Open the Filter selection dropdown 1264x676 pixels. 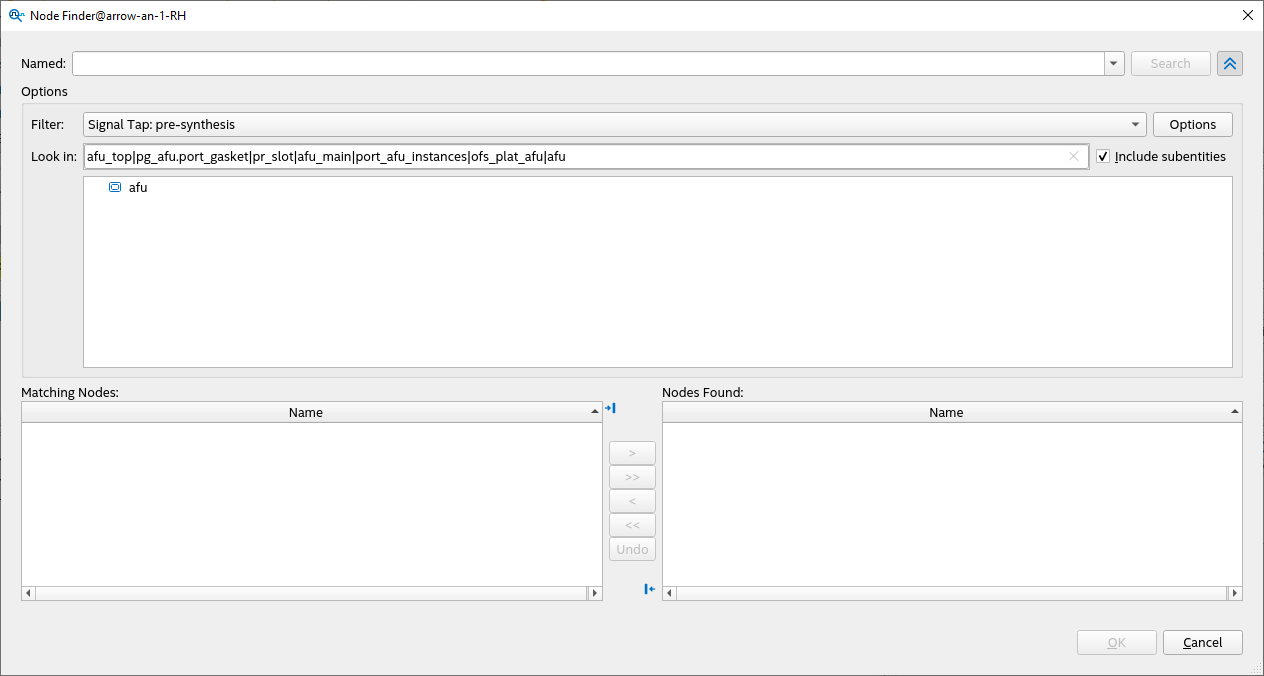click(x=1134, y=124)
